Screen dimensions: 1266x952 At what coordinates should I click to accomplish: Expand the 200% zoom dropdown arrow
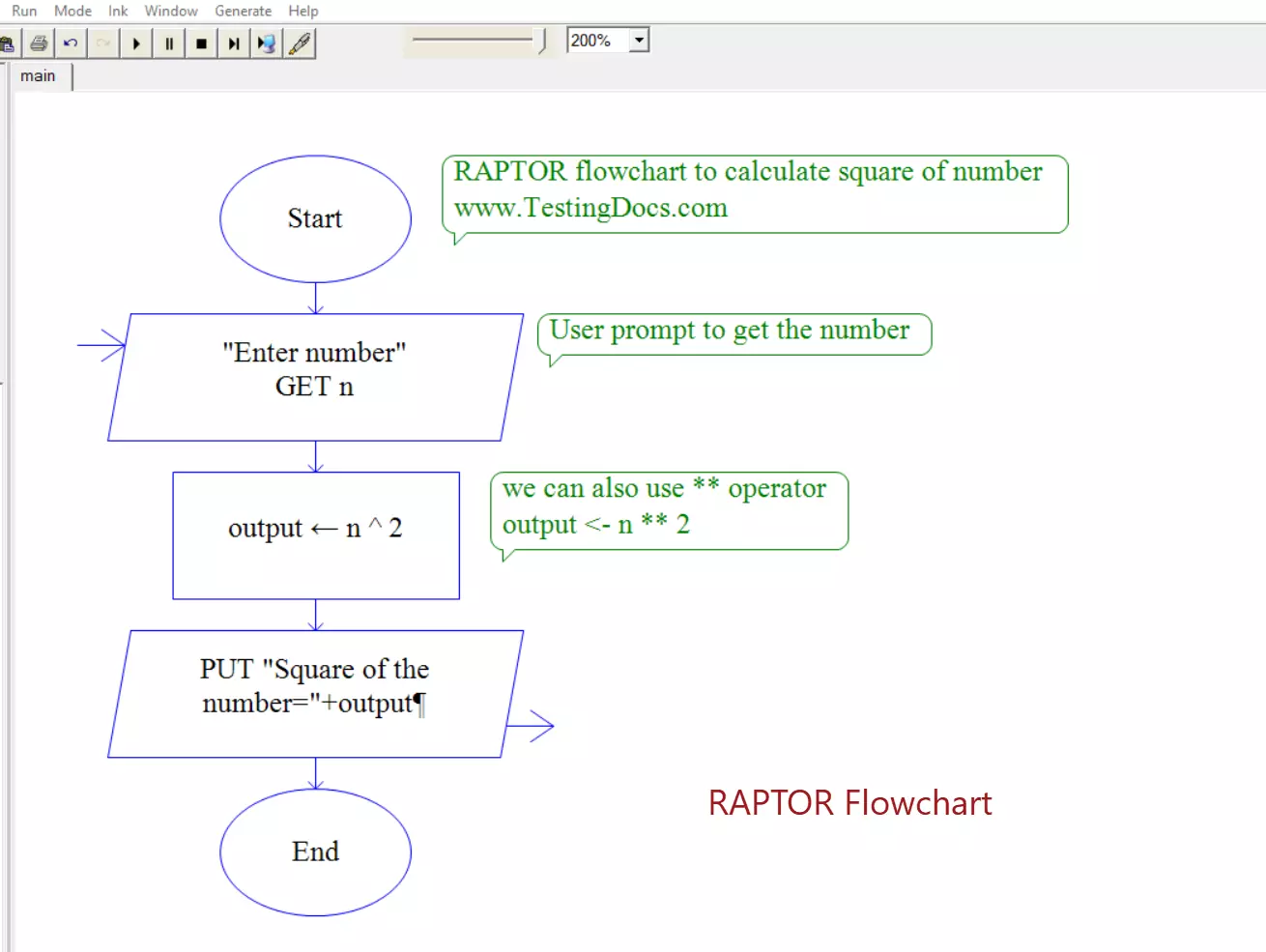click(639, 41)
